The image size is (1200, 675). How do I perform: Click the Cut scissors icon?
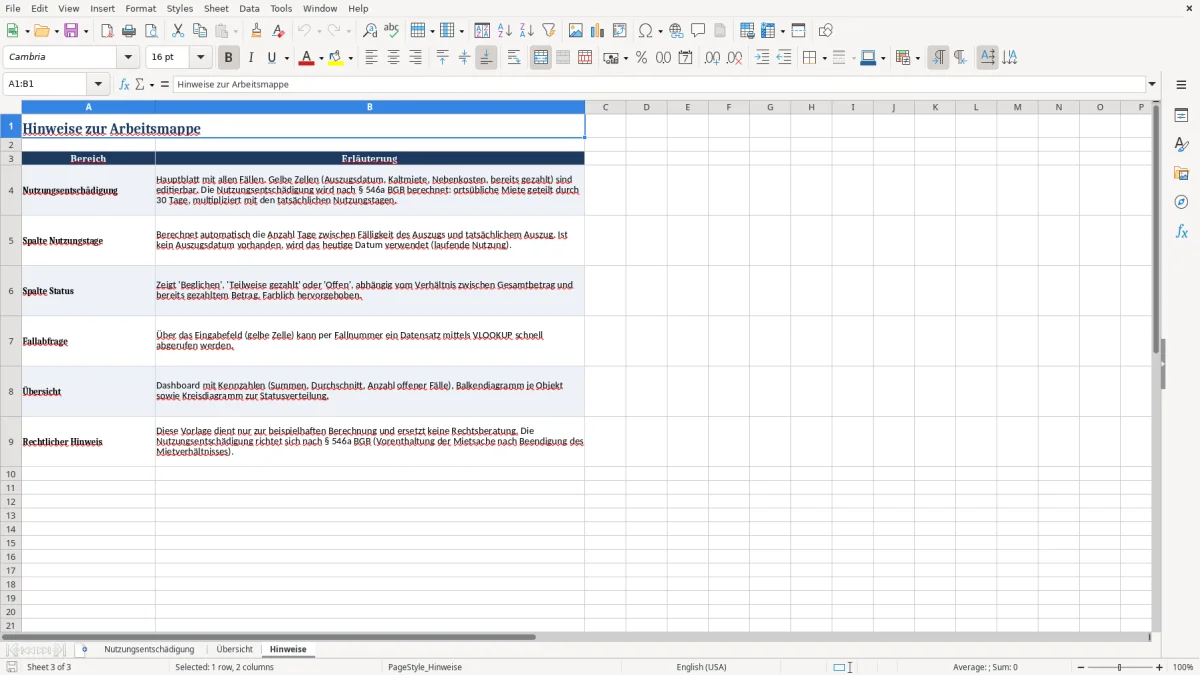tap(178, 31)
